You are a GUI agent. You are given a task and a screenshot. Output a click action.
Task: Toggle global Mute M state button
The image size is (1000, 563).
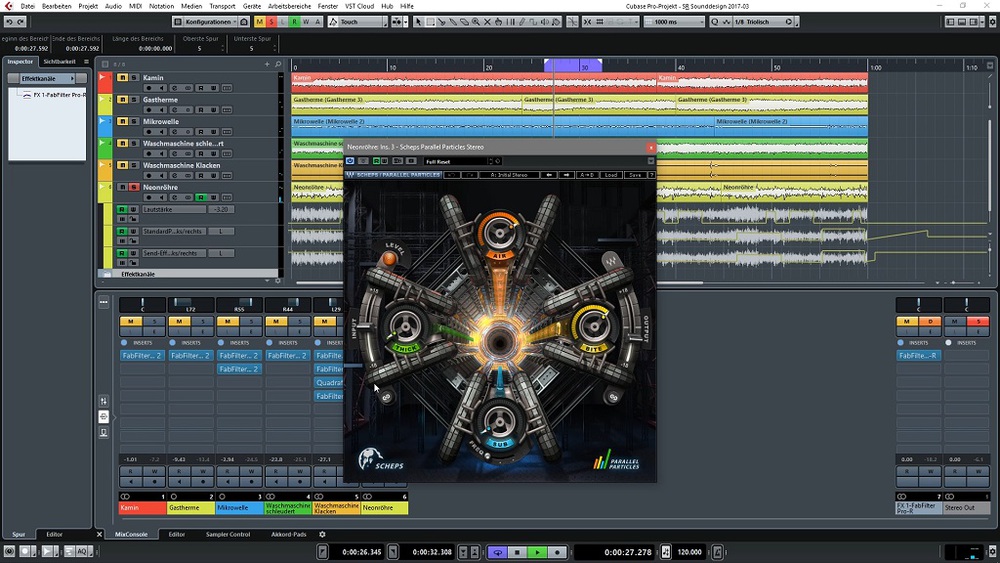[x=260, y=22]
